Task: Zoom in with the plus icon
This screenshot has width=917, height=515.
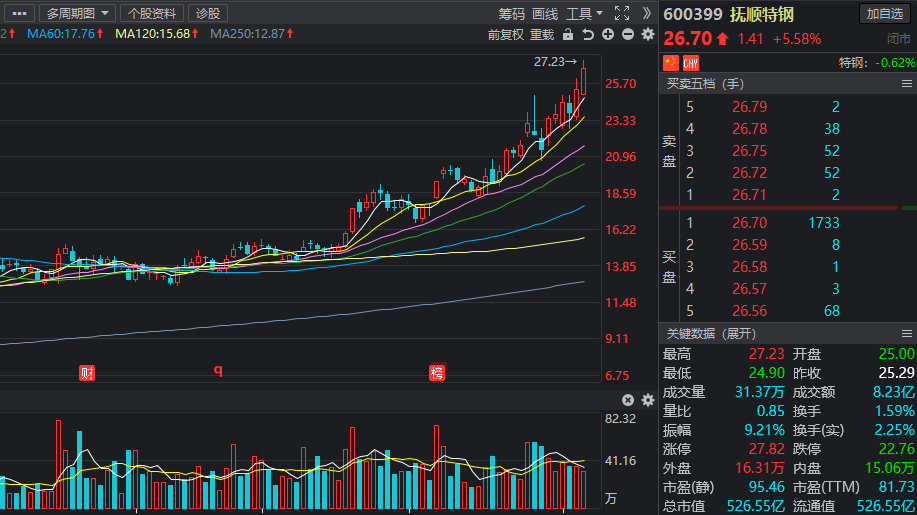Action: click(x=608, y=34)
